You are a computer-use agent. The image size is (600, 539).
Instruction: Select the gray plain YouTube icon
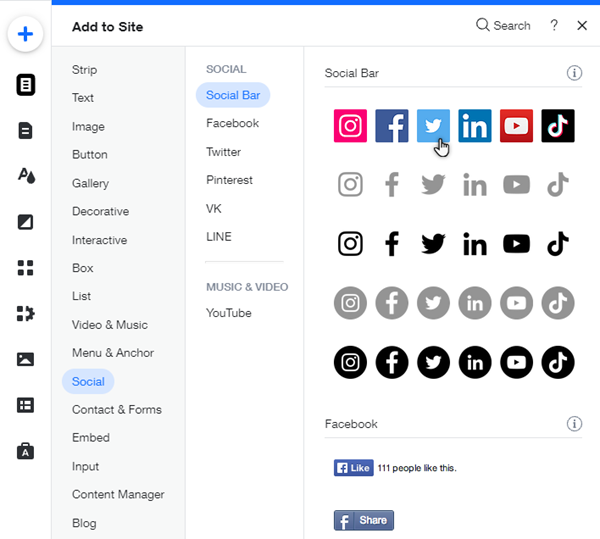(x=516, y=185)
